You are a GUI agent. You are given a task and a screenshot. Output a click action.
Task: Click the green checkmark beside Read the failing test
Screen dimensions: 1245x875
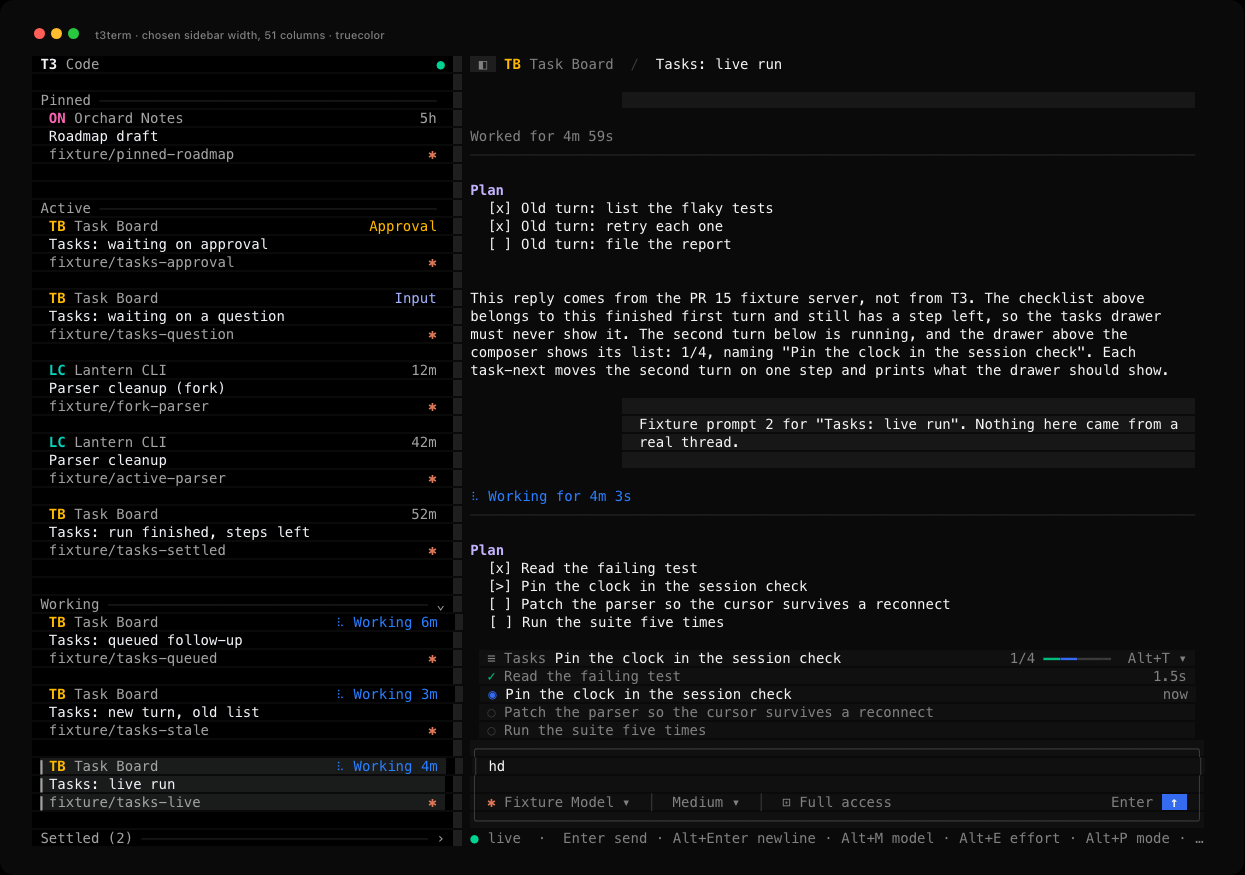pyautogui.click(x=491, y=676)
